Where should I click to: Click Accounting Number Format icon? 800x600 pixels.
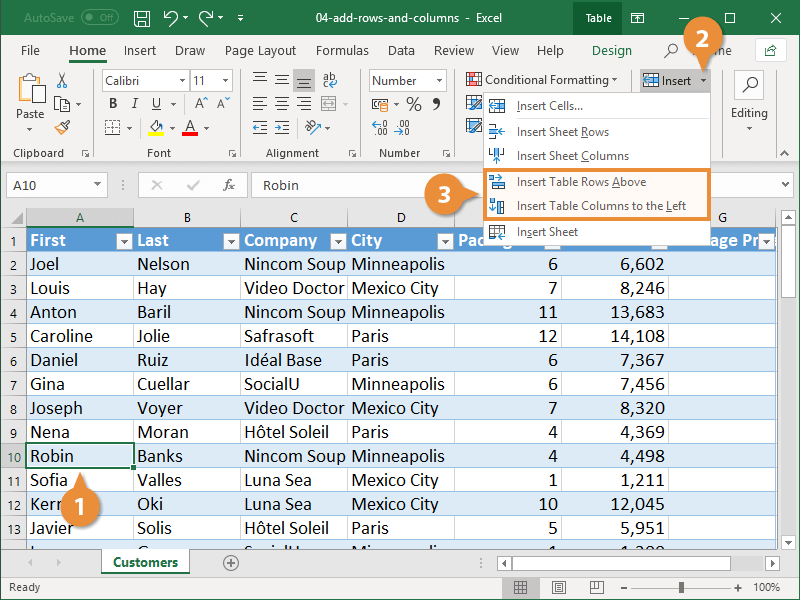tap(380, 105)
